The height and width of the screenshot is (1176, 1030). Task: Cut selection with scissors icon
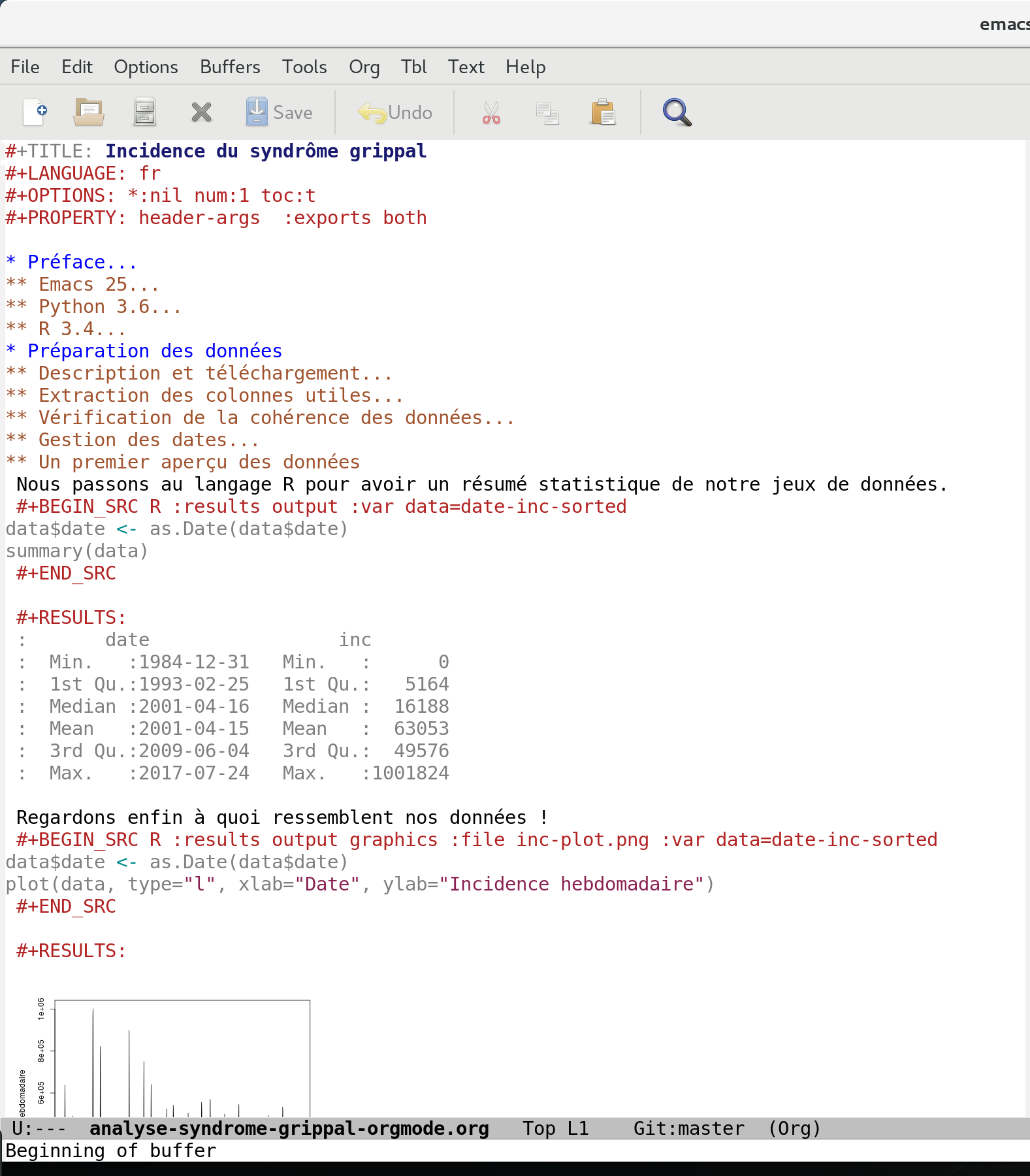coord(491,112)
